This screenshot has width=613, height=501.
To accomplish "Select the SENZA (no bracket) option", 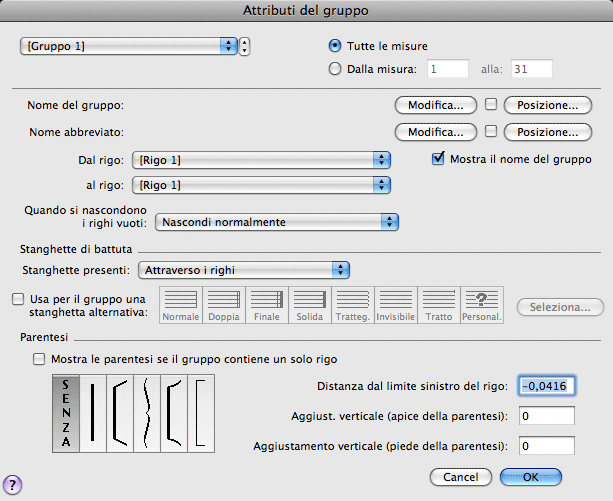I will [65, 414].
